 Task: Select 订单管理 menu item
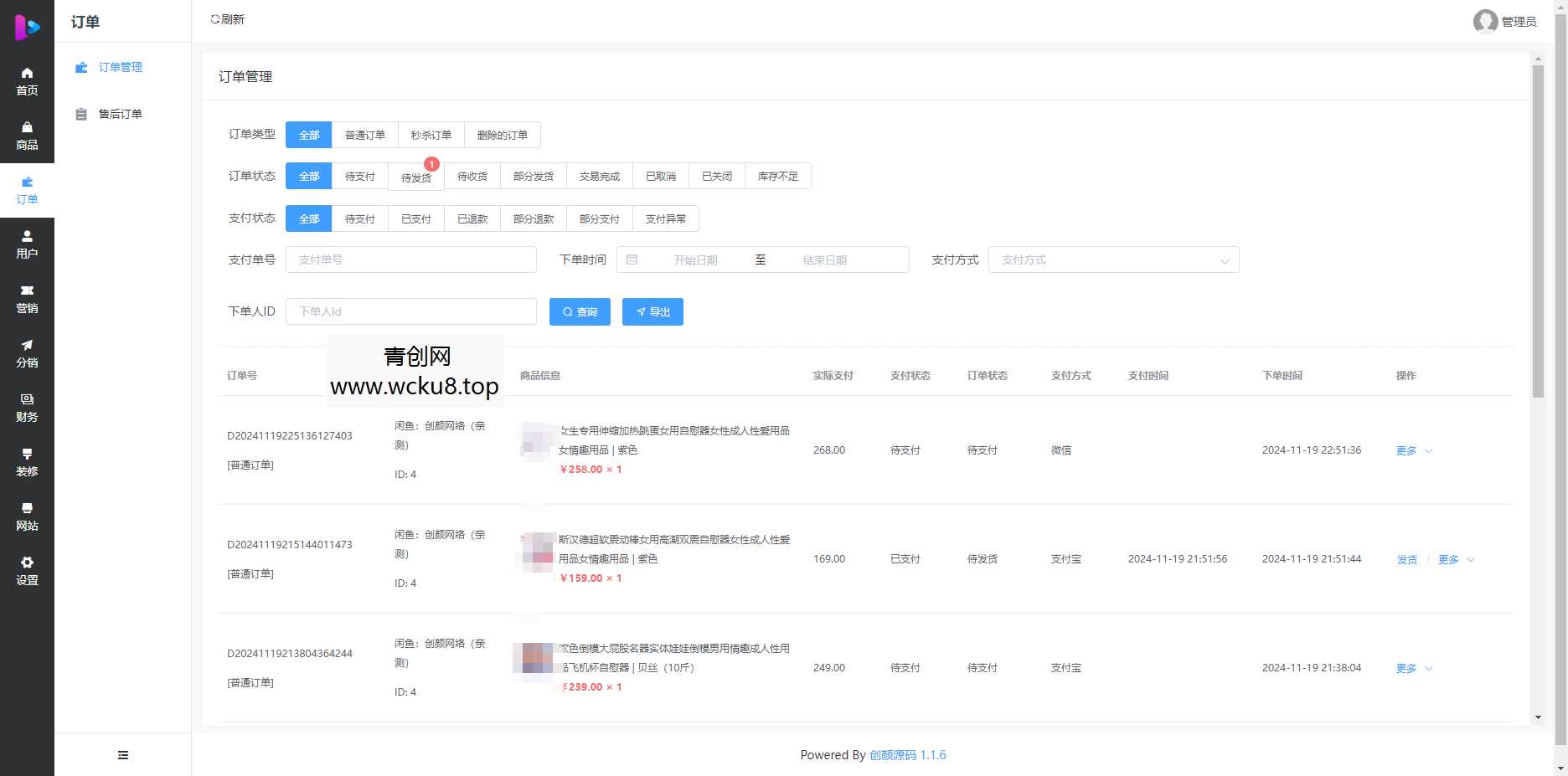click(x=120, y=67)
